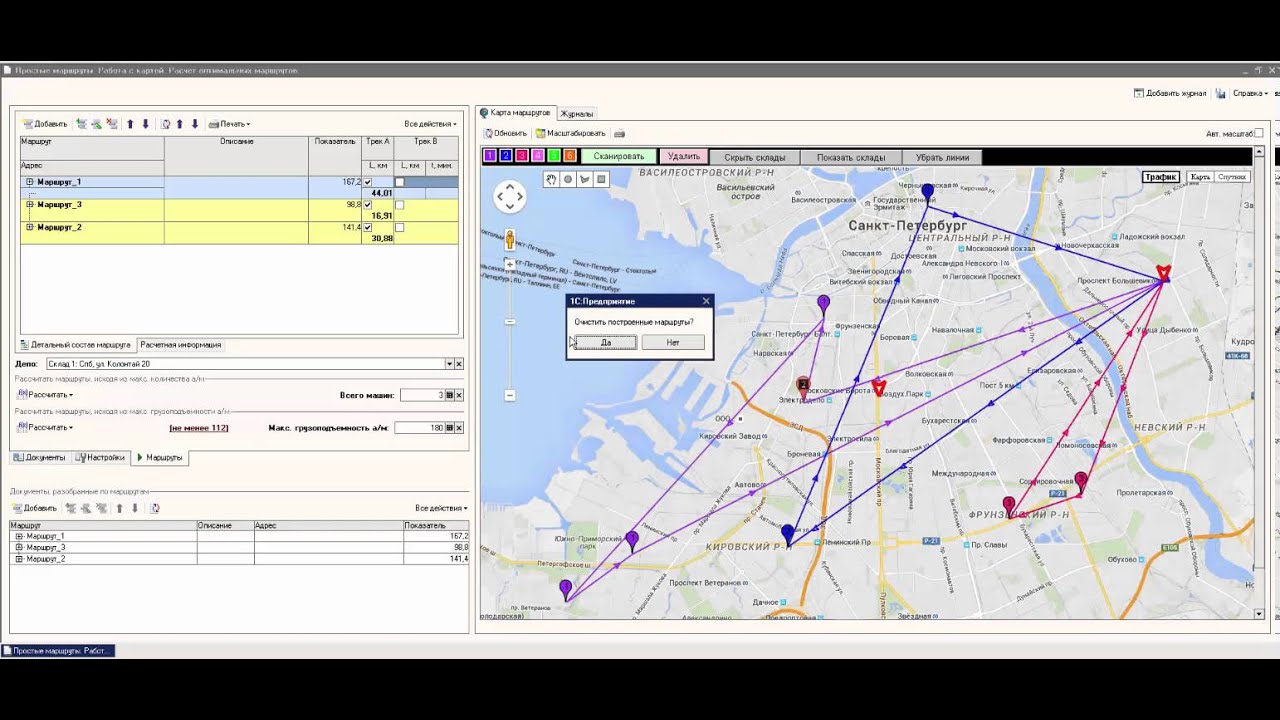Clear the Всего машин field
The height and width of the screenshot is (720, 1280).
pyautogui.click(x=459, y=395)
